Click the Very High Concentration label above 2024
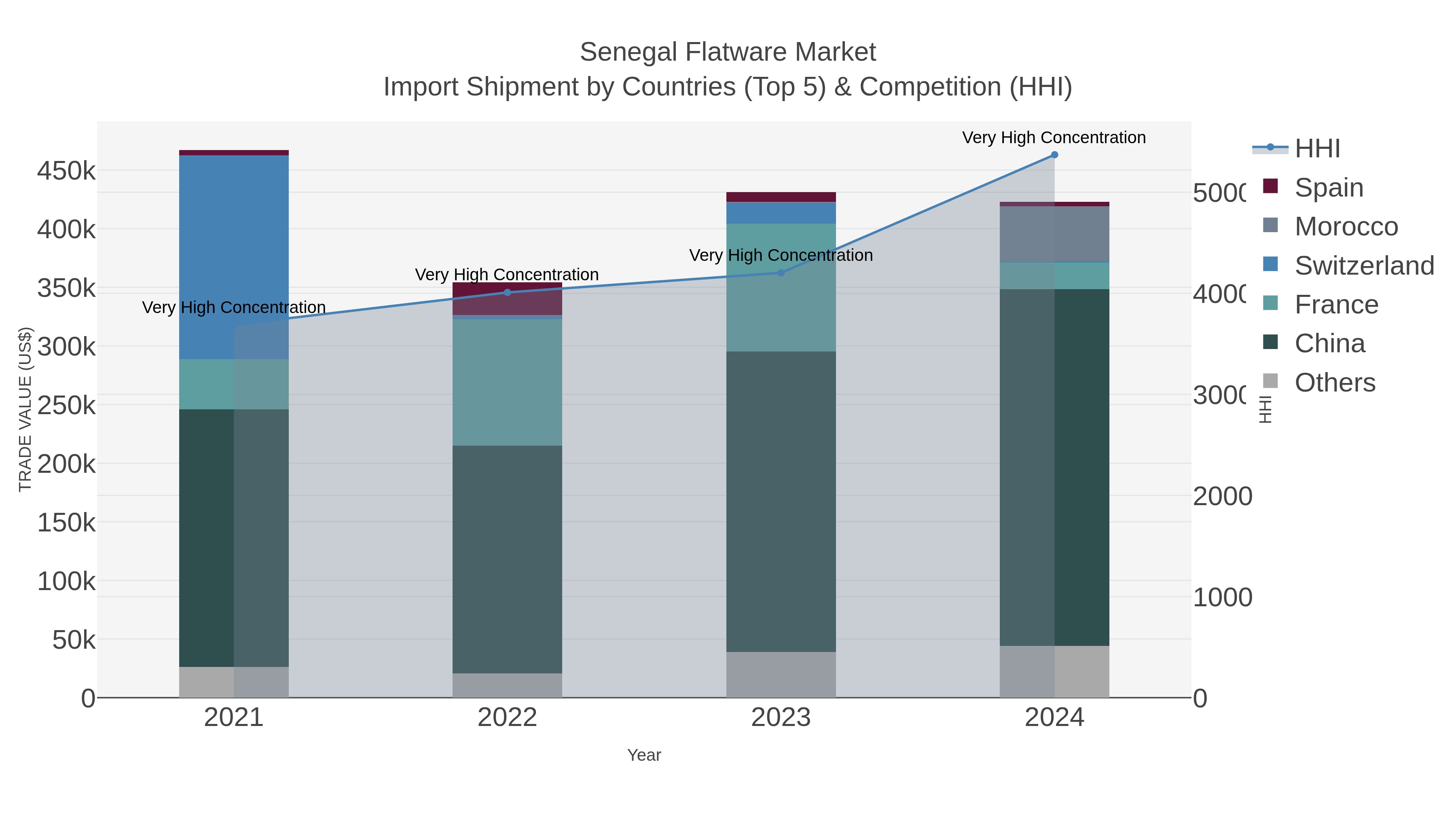Image resolution: width=1456 pixels, height=819 pixels. pyautogui.click(x=1054, y=138)
